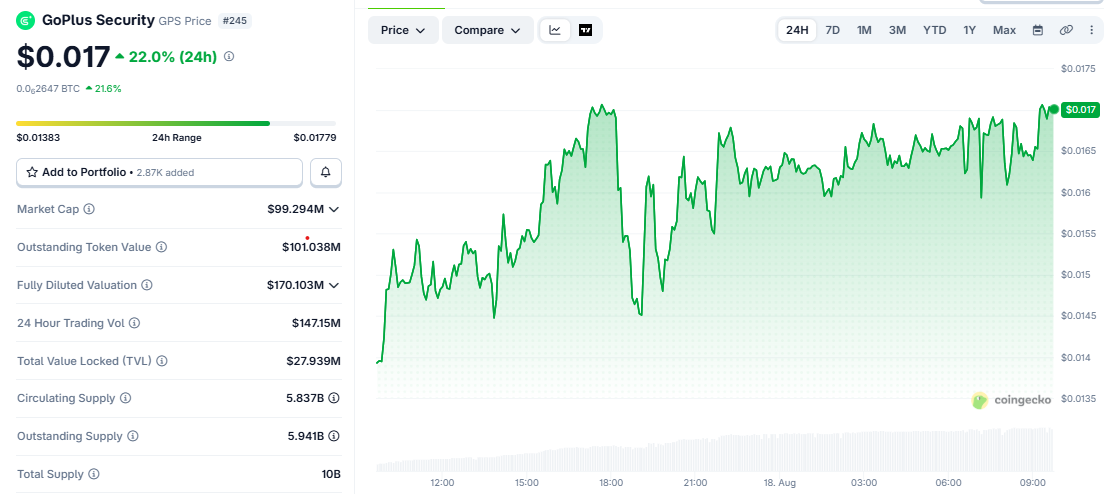Image resolution: width=1105 pixels, height=494 pixels.
Task: Switch to line chart view icon
Action: (x=555, y=30)
